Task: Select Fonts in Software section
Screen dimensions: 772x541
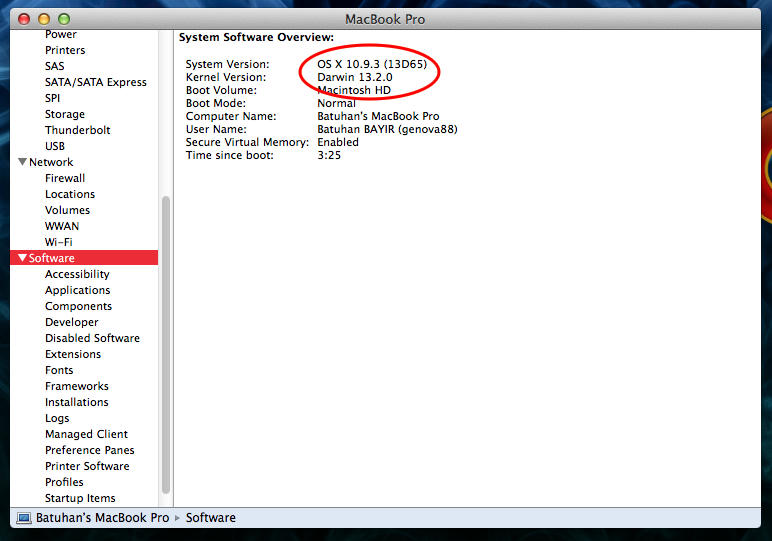Action: [x=59, y=370]
